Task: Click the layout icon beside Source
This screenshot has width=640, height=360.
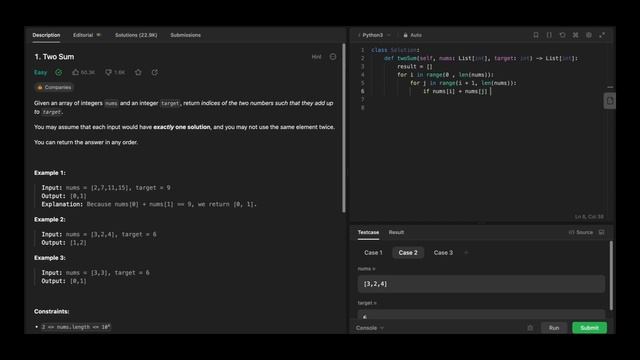Action: click(x=602, y=232)
